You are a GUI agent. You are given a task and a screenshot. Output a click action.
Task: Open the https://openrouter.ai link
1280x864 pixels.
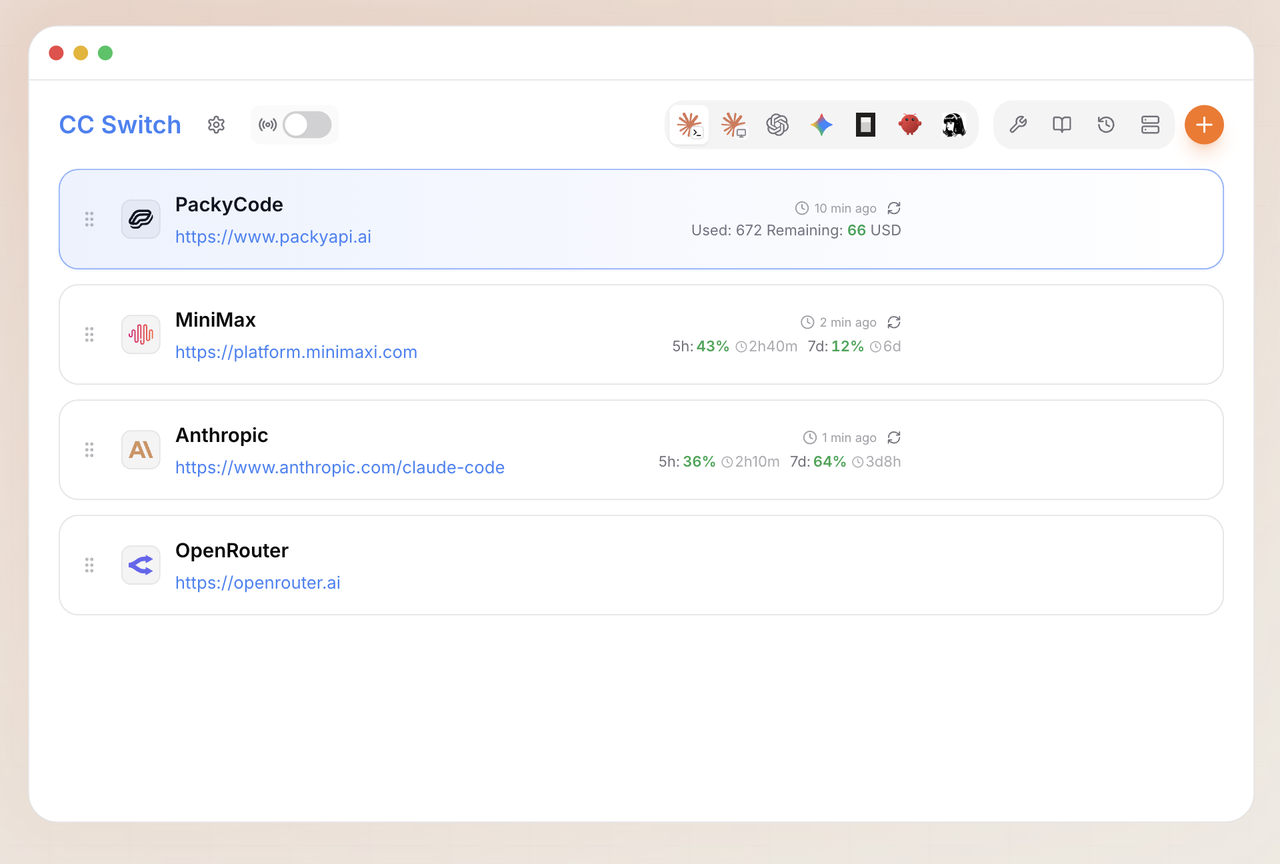coord(258,583)
